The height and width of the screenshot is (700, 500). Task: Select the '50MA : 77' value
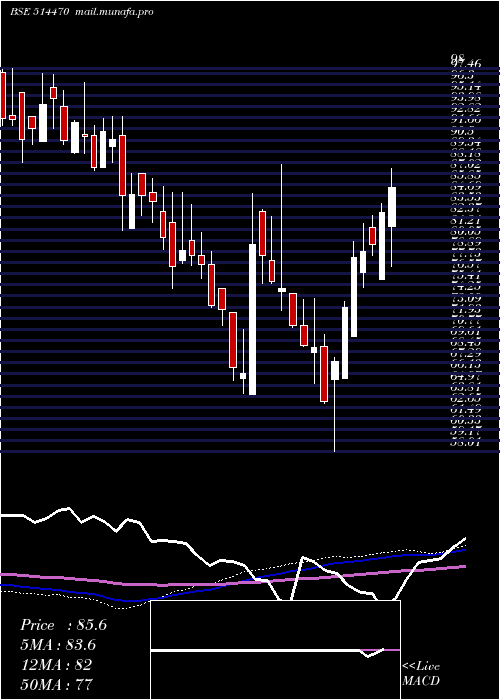coord(57,684)
